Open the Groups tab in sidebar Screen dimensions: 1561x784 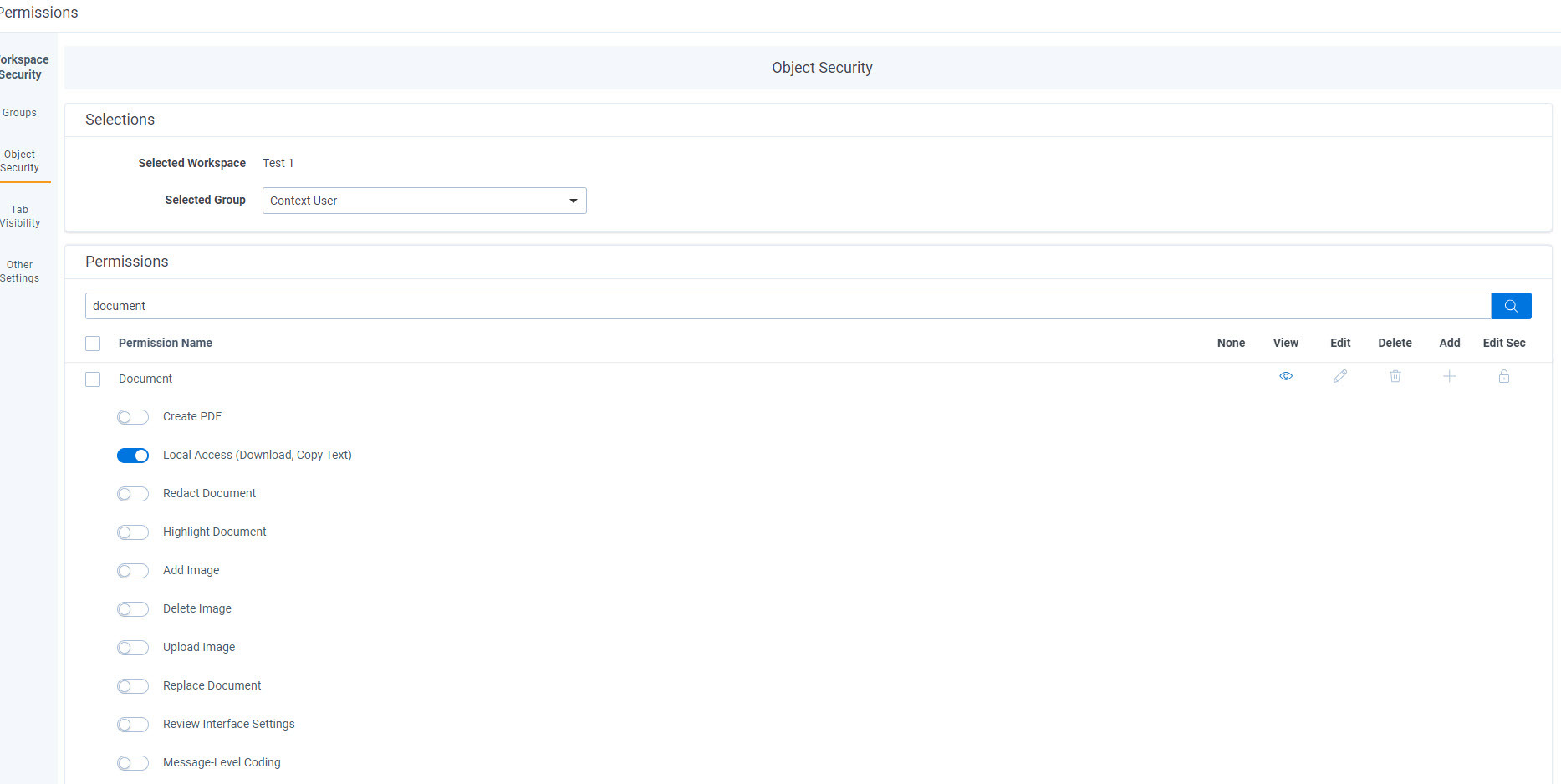click(19, 113)
